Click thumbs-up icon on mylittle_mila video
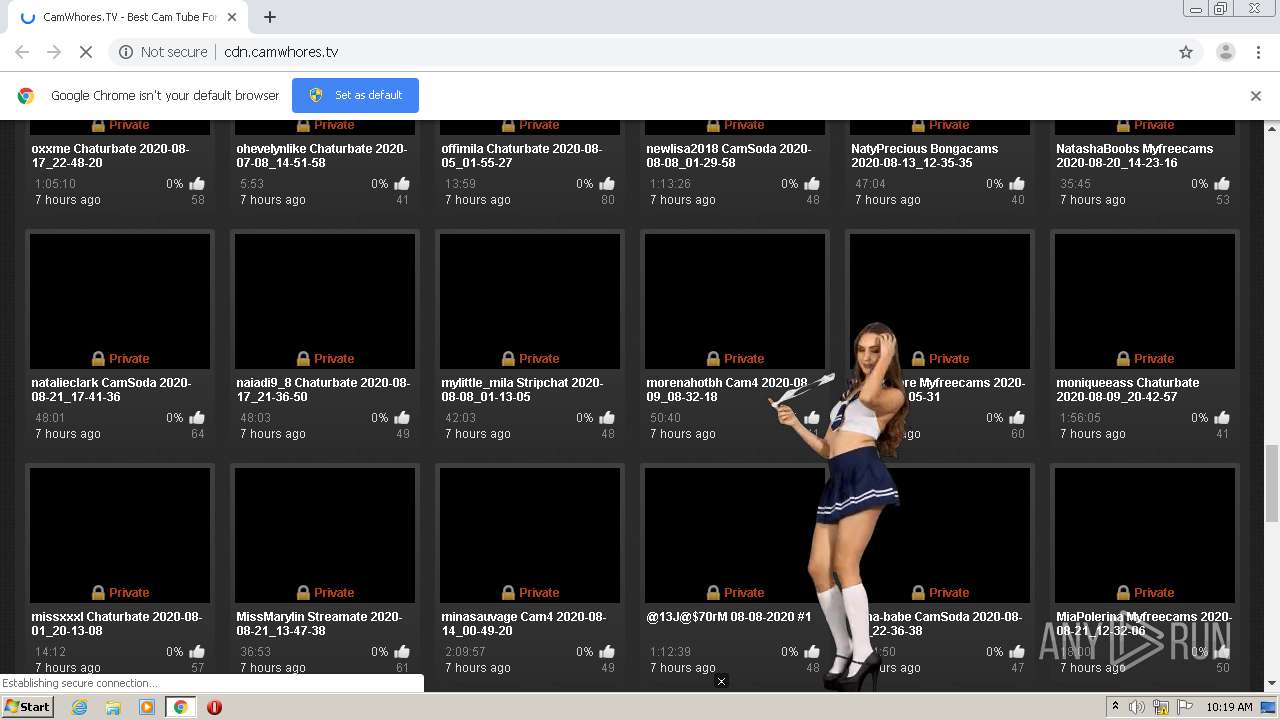 607,418
